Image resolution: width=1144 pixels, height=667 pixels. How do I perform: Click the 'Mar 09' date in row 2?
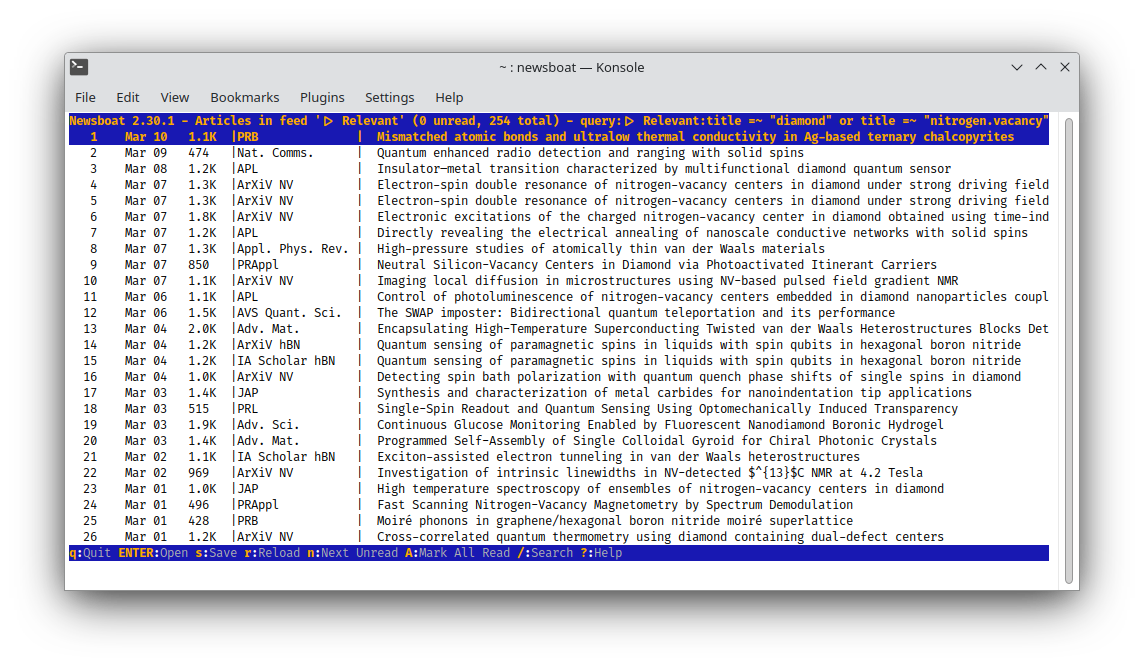145,153
